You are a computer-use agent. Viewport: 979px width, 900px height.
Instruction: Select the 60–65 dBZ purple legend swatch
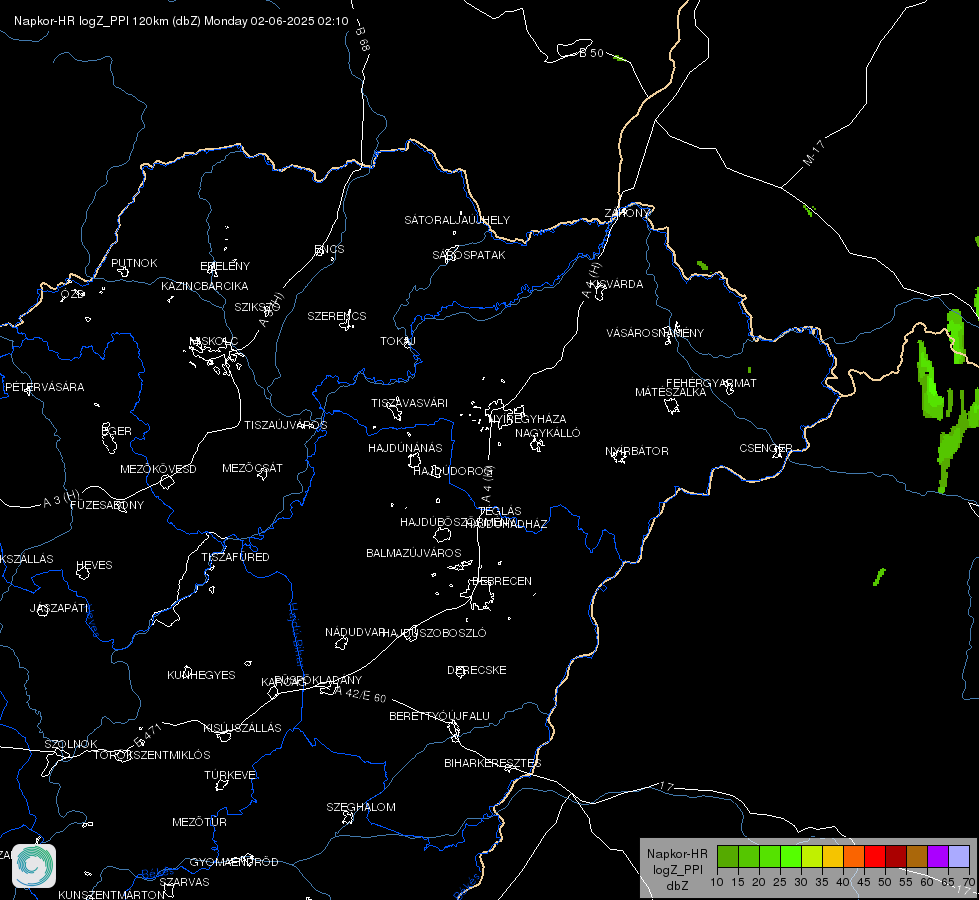pos(938,856)
